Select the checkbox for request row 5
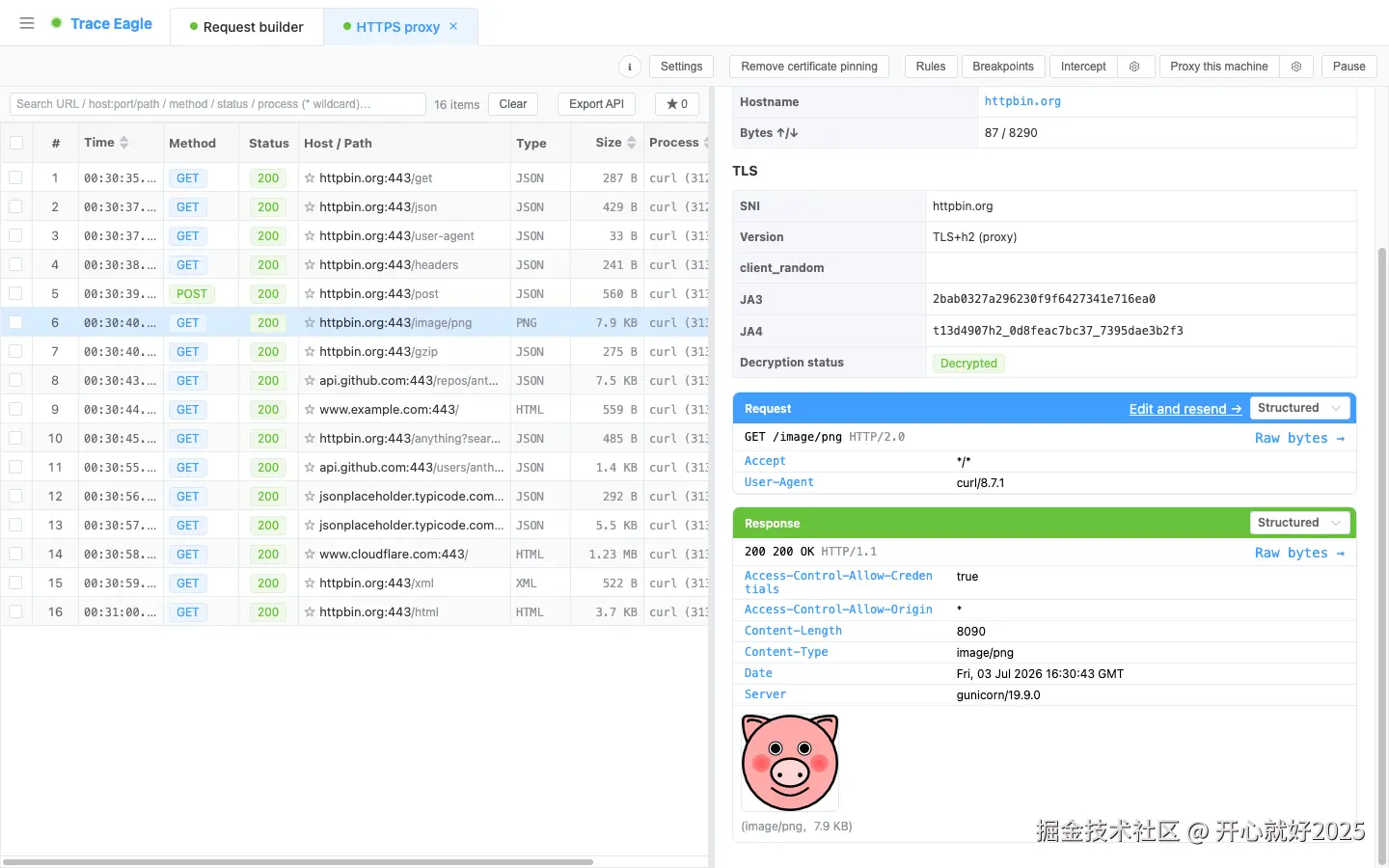Viewport: 1389px width, 868px height. point(16,294)
